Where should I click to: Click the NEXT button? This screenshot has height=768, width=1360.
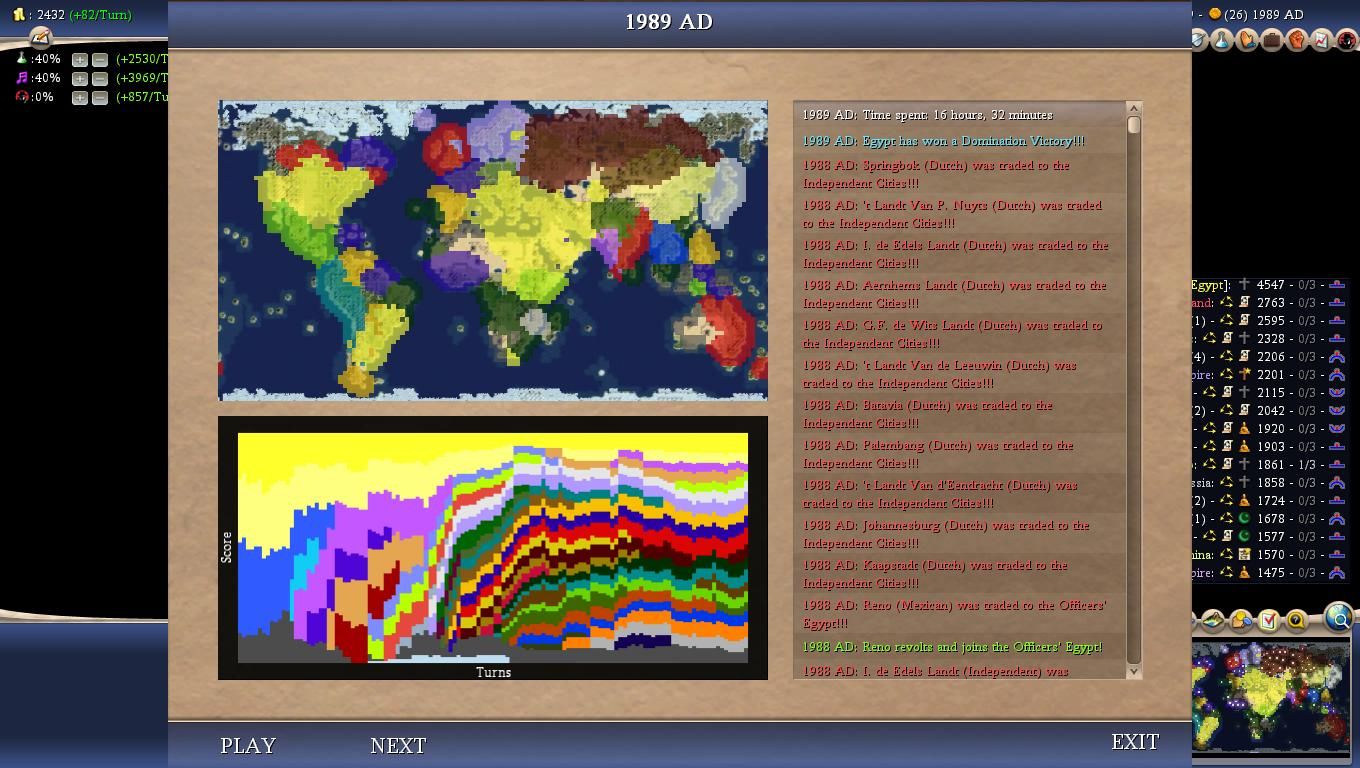click(398, 745)
